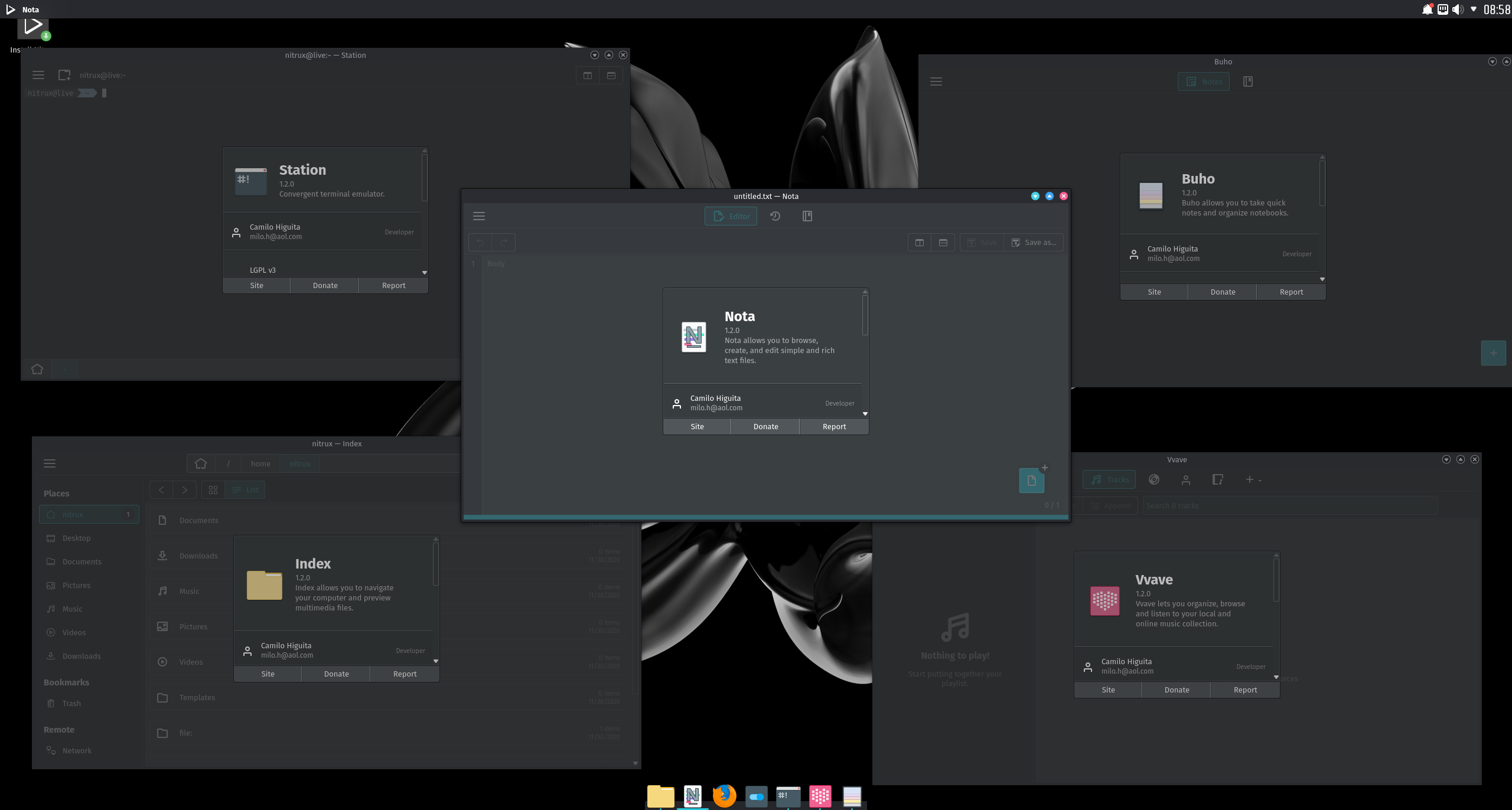Expand the plus dropdown in Vvave toolbar
Viewport: 1512px width, 810px height.
pyautogui.click(x=1253, y=479)
